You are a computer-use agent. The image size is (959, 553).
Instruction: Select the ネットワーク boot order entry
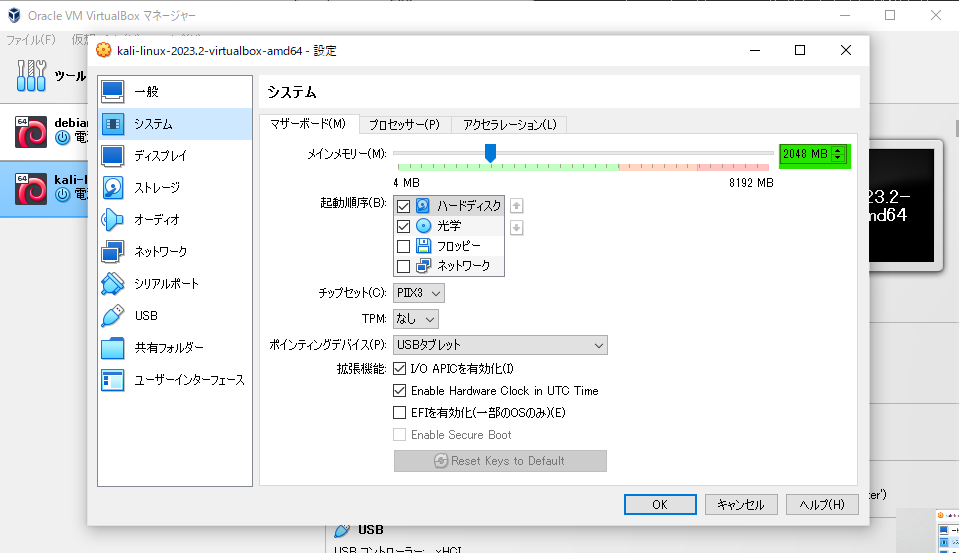[x=449, y=266]
